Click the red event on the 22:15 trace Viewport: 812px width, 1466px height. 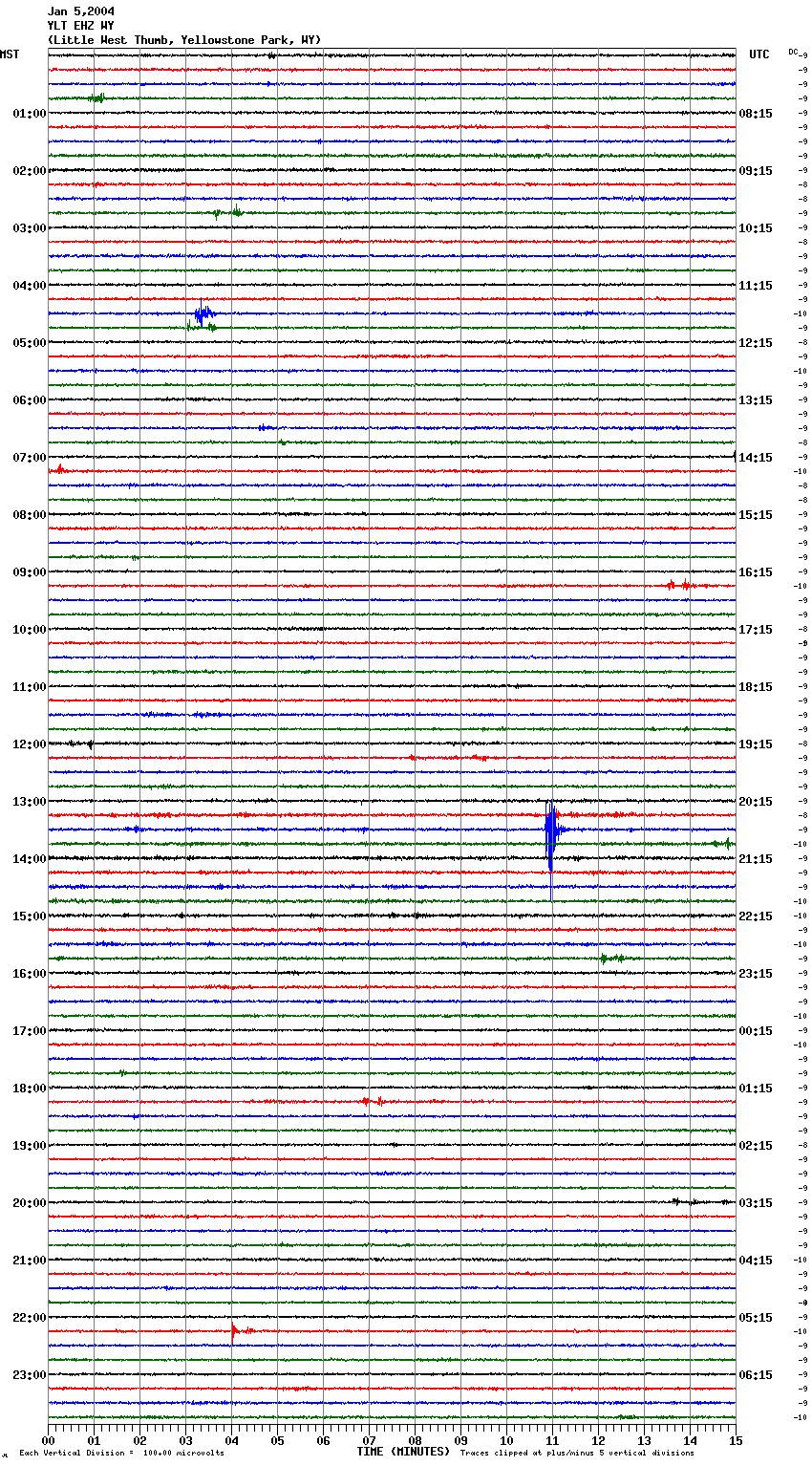pyautogui.click(x=241, y=1329)
